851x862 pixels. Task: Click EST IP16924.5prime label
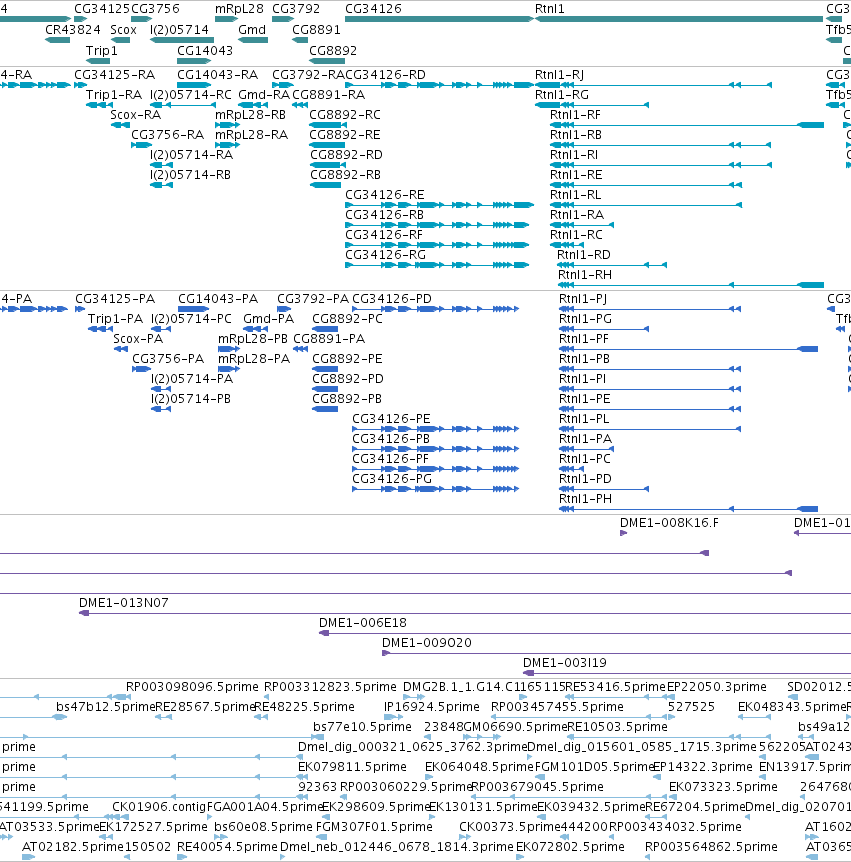(432, 707)
